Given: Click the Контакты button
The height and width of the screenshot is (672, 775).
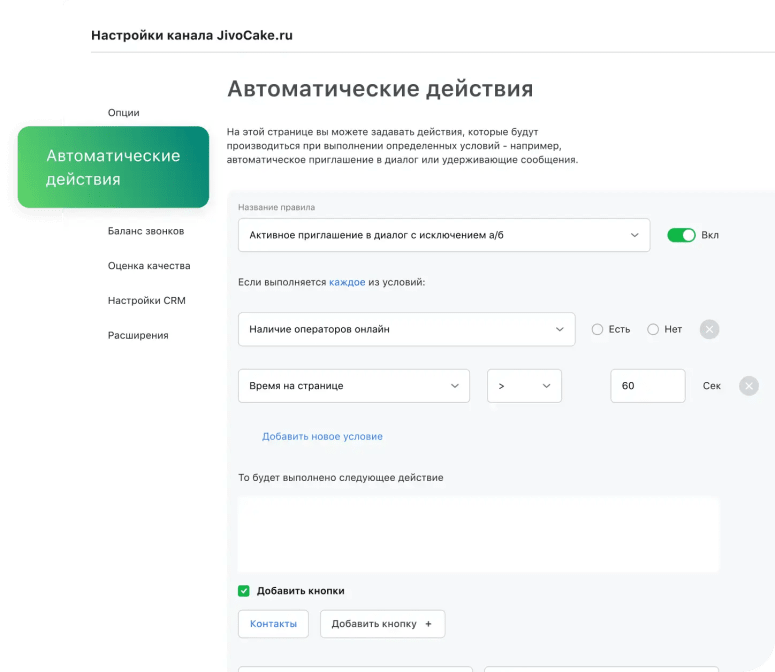Looking at the screenshot, I should [273, 624].
